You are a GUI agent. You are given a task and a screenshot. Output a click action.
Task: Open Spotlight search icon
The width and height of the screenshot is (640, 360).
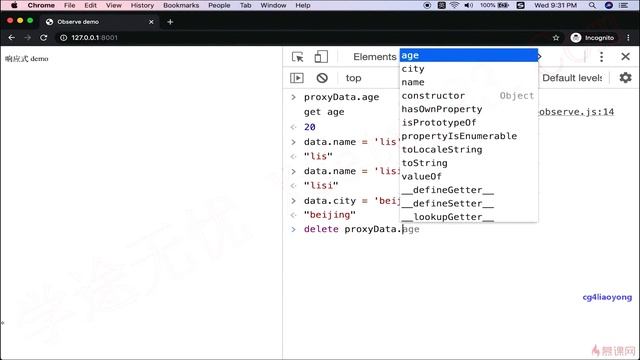pos(592,5)
